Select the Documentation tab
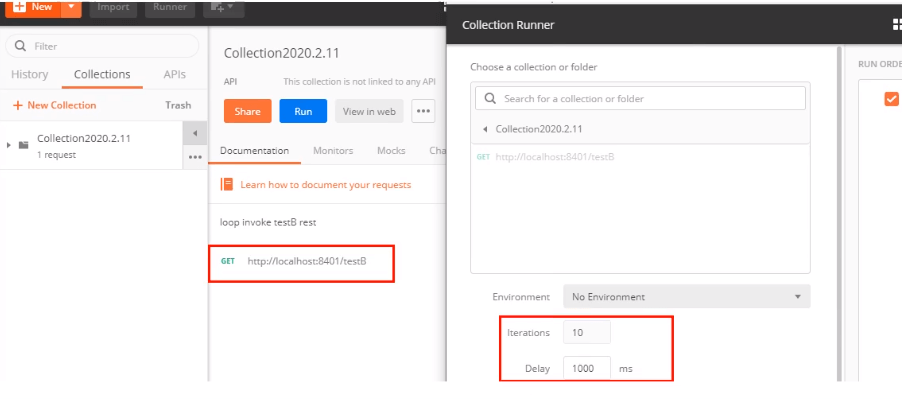The width and height of the screenshot is (902, 399). (x=254, y=151)
